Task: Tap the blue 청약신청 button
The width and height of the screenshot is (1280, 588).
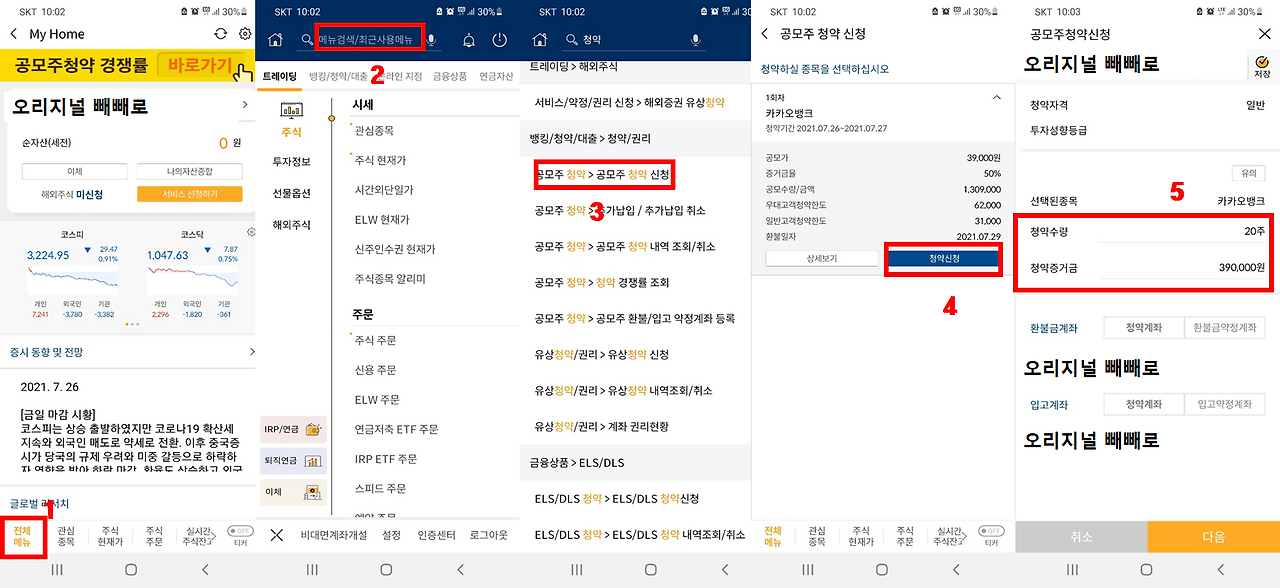Action: point(943,257)
